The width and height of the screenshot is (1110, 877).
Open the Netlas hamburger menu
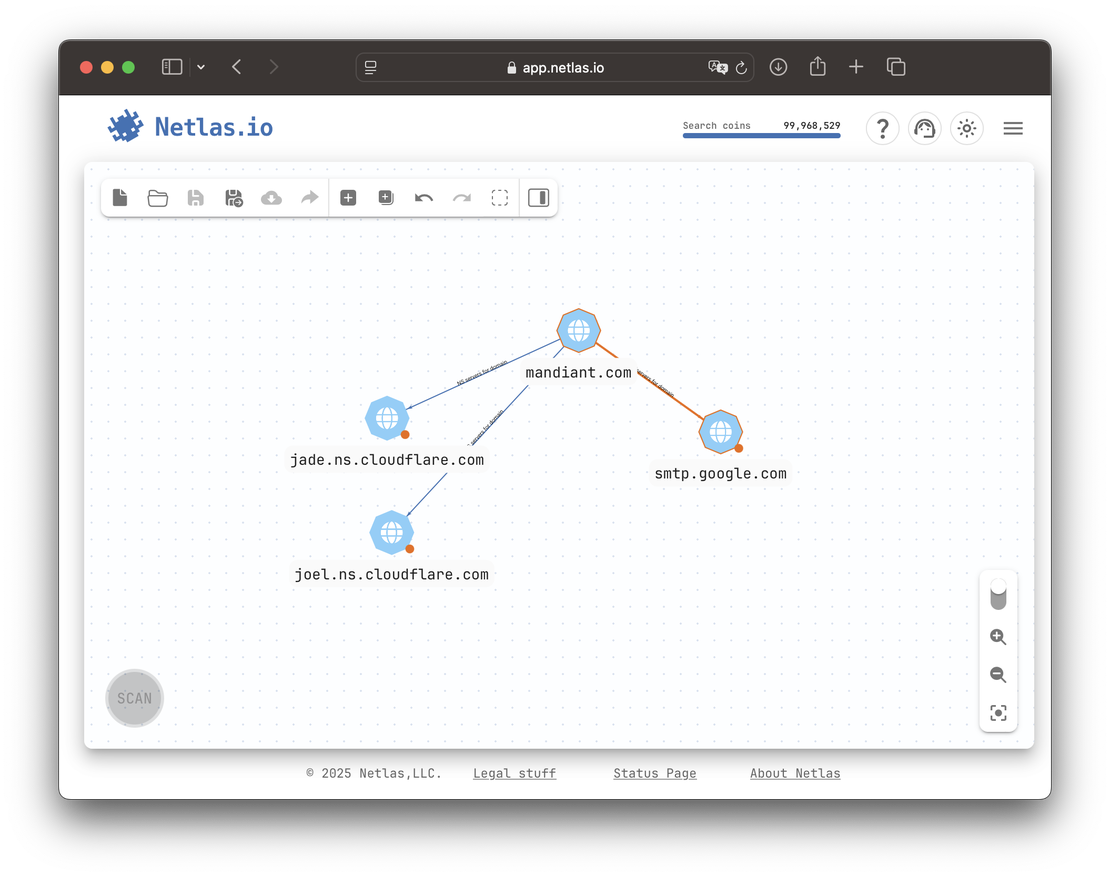click(1012, 128)
